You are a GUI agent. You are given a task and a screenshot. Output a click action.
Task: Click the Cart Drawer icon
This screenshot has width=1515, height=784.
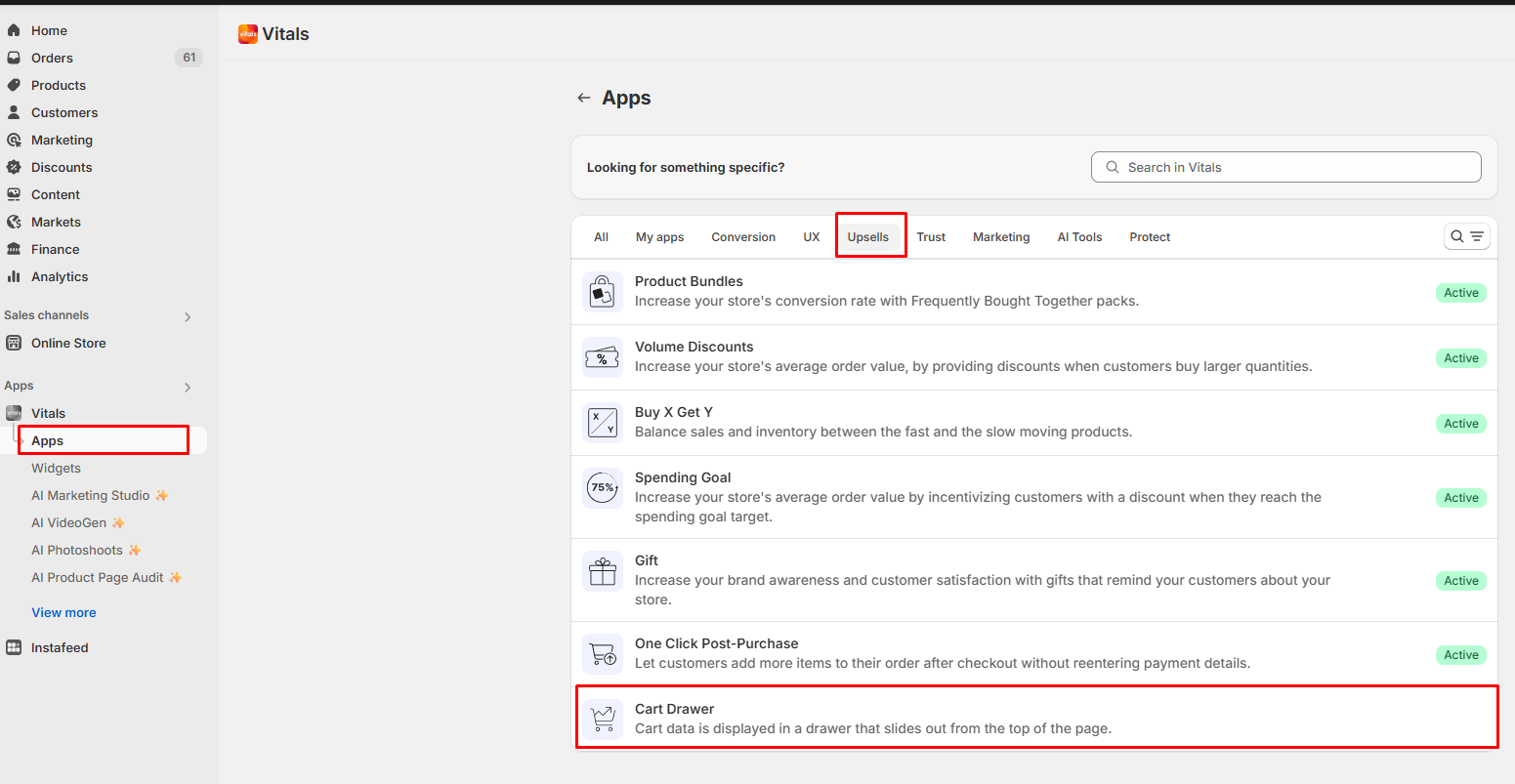coord(603,719)
